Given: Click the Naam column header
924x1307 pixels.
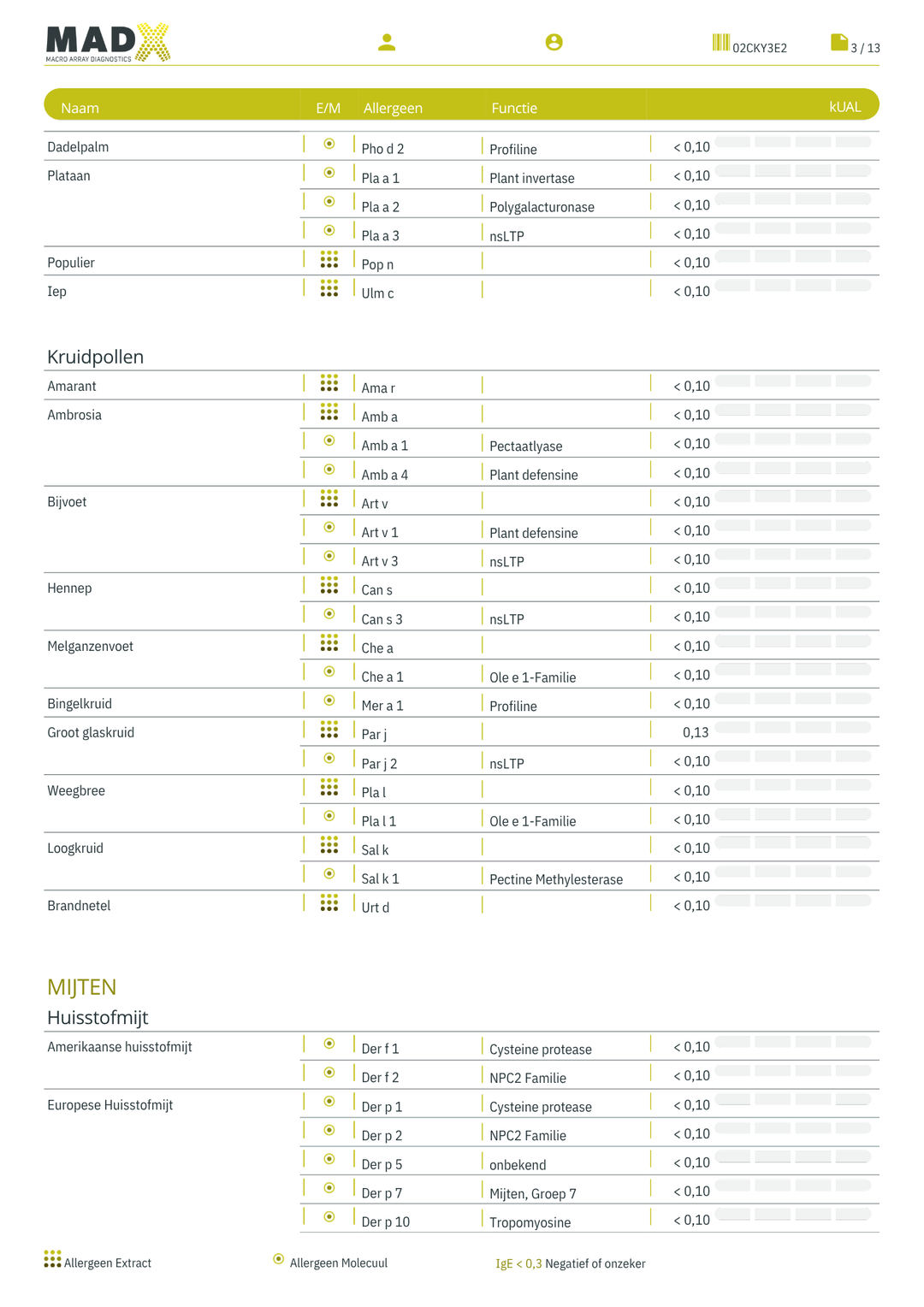Looking at the screenshot, I should pyautogui.click(x=80, y=108).
